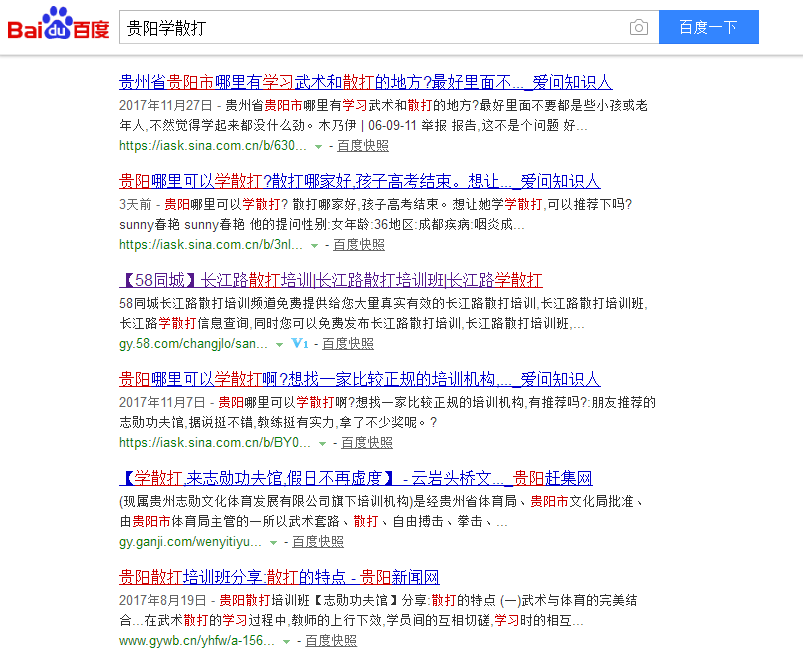The width and height of the screenshot is (803, 659).
Task: Expand dropdown arrow next to gy.ganji.com/wenyitiyu
Action: point(273,543)
